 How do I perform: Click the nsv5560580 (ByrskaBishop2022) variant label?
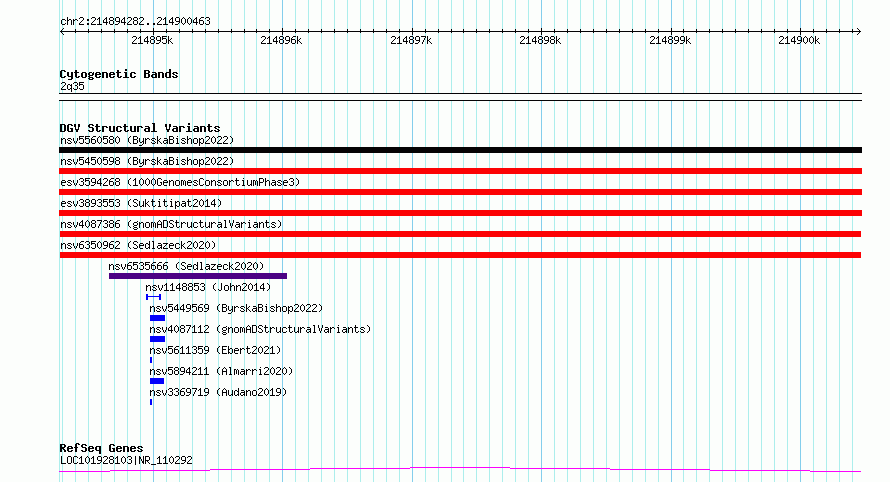pyautogui.click(x=147, y=140)
